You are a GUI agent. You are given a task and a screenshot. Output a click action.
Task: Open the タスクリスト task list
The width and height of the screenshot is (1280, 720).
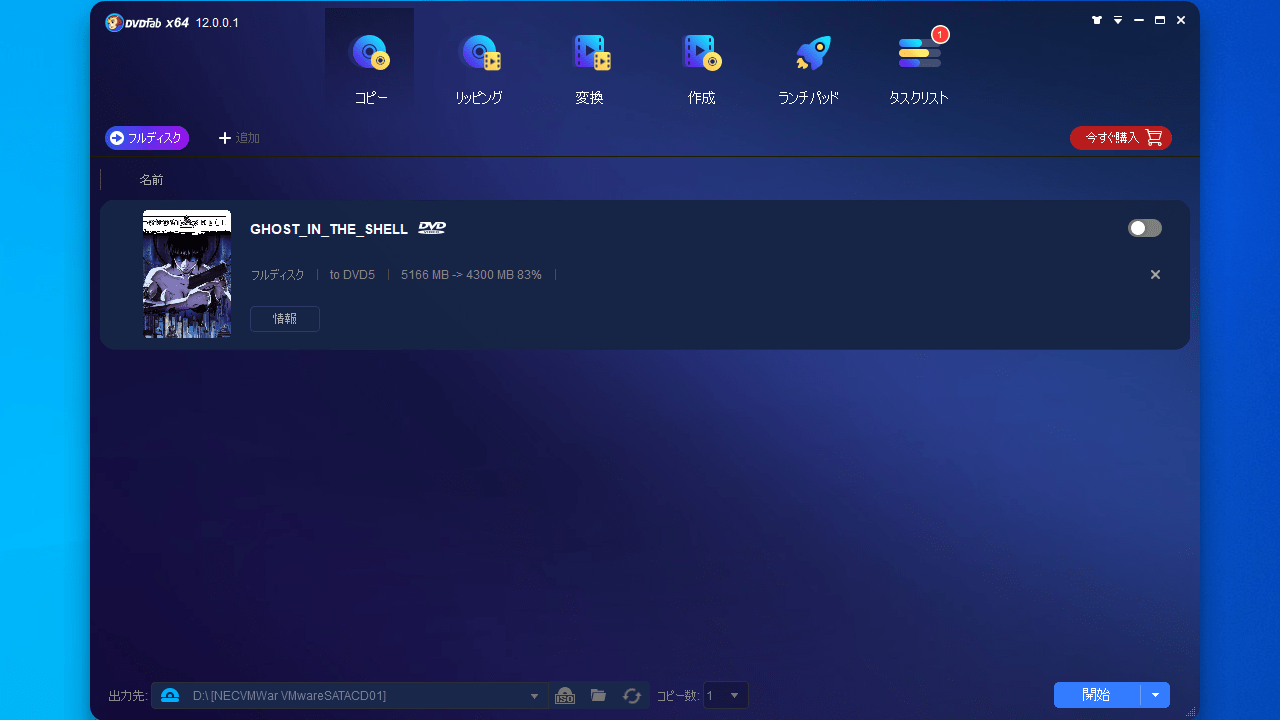click(x=919, y=68)
